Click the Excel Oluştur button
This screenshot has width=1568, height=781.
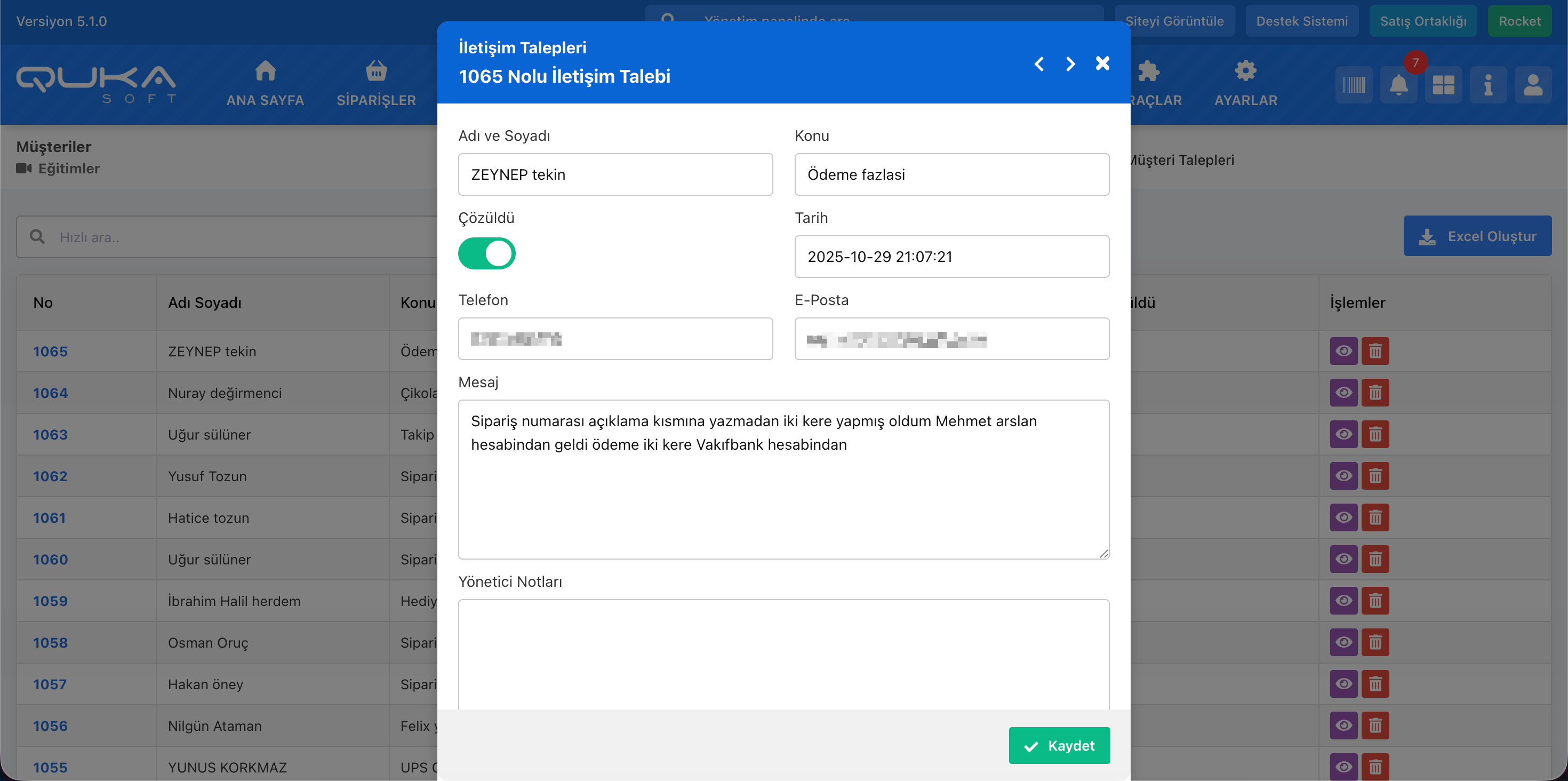coord(1477,236)
